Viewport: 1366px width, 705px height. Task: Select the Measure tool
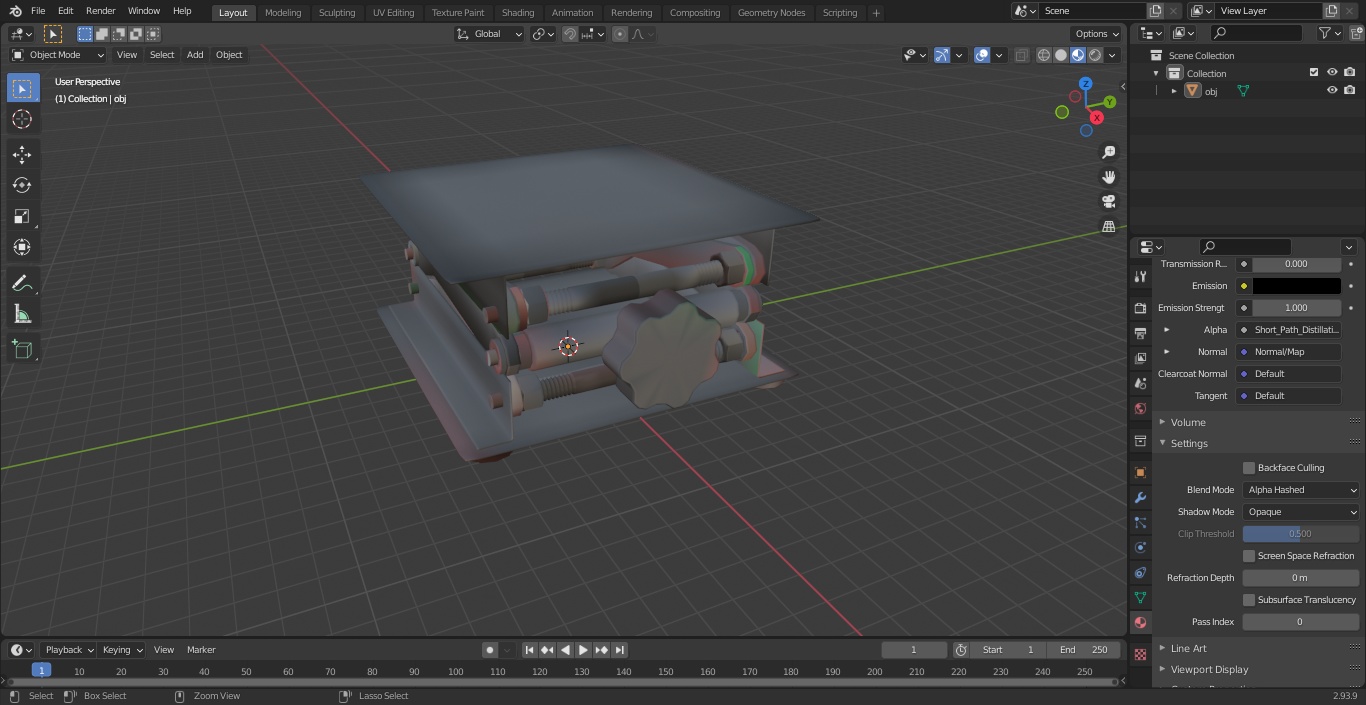point(22,315)
